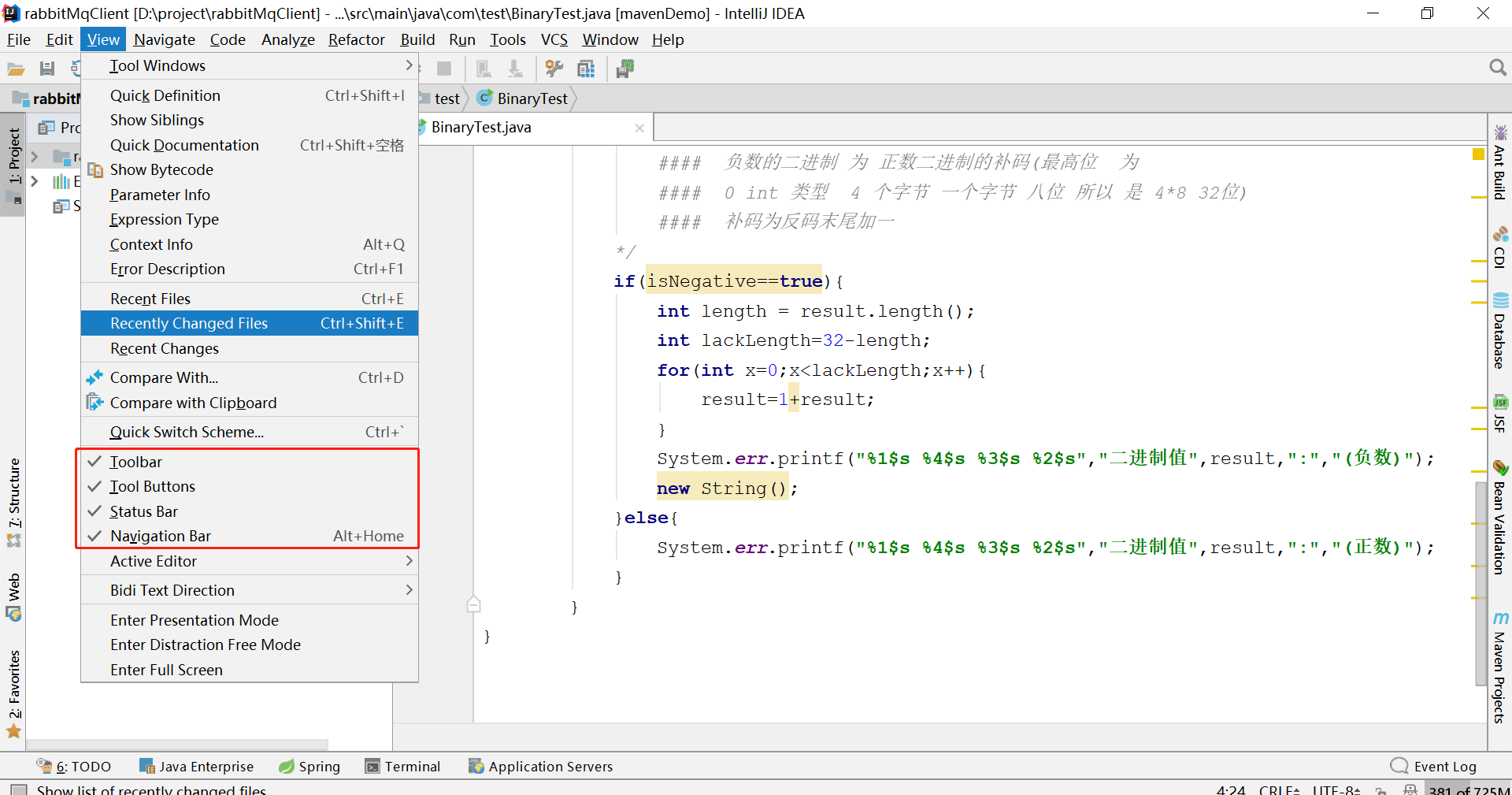The width and height of the screenshot is (1512, 795).
Task: Click the memory indicator 381 of 725M
Action: 1468,789
